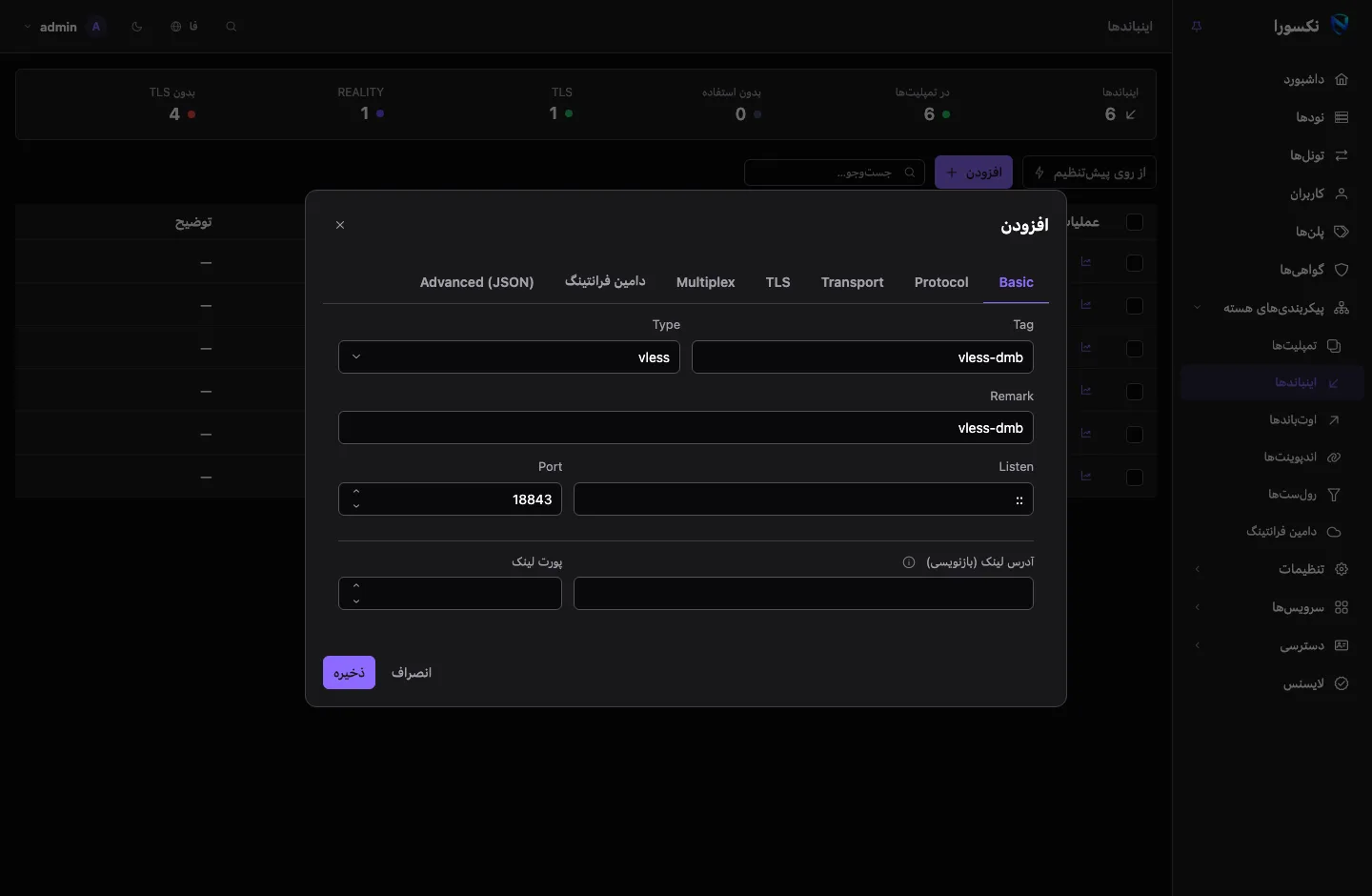Increase the Port value with up arrow

click(356, 492)
